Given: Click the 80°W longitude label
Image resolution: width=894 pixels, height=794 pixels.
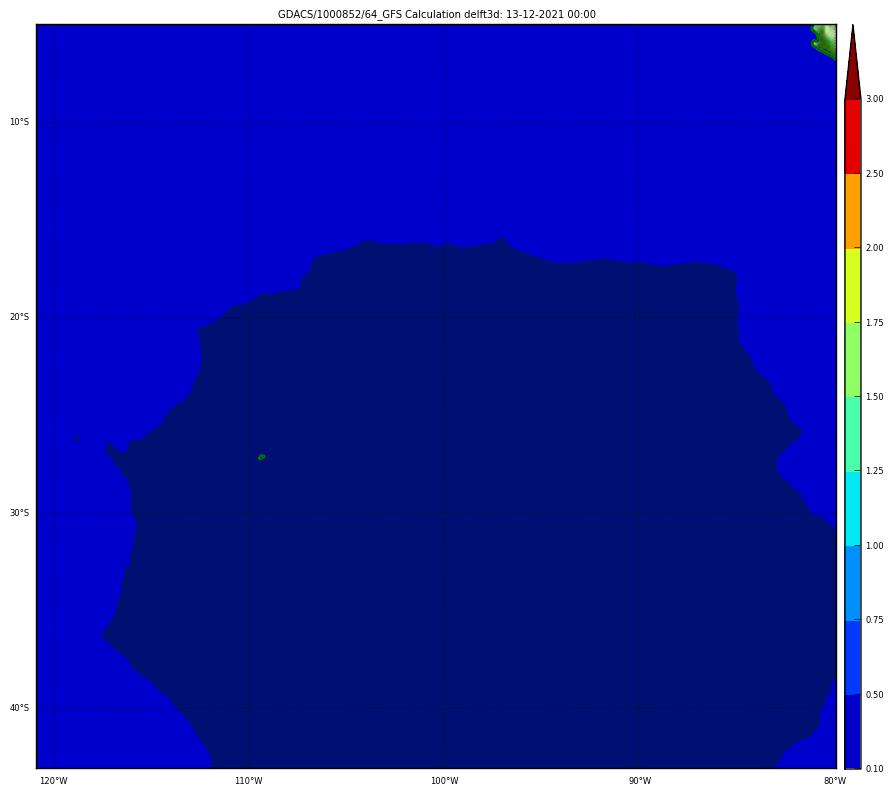Looking at the screenshot, I should pyautogui.click(x=829, y=781).
